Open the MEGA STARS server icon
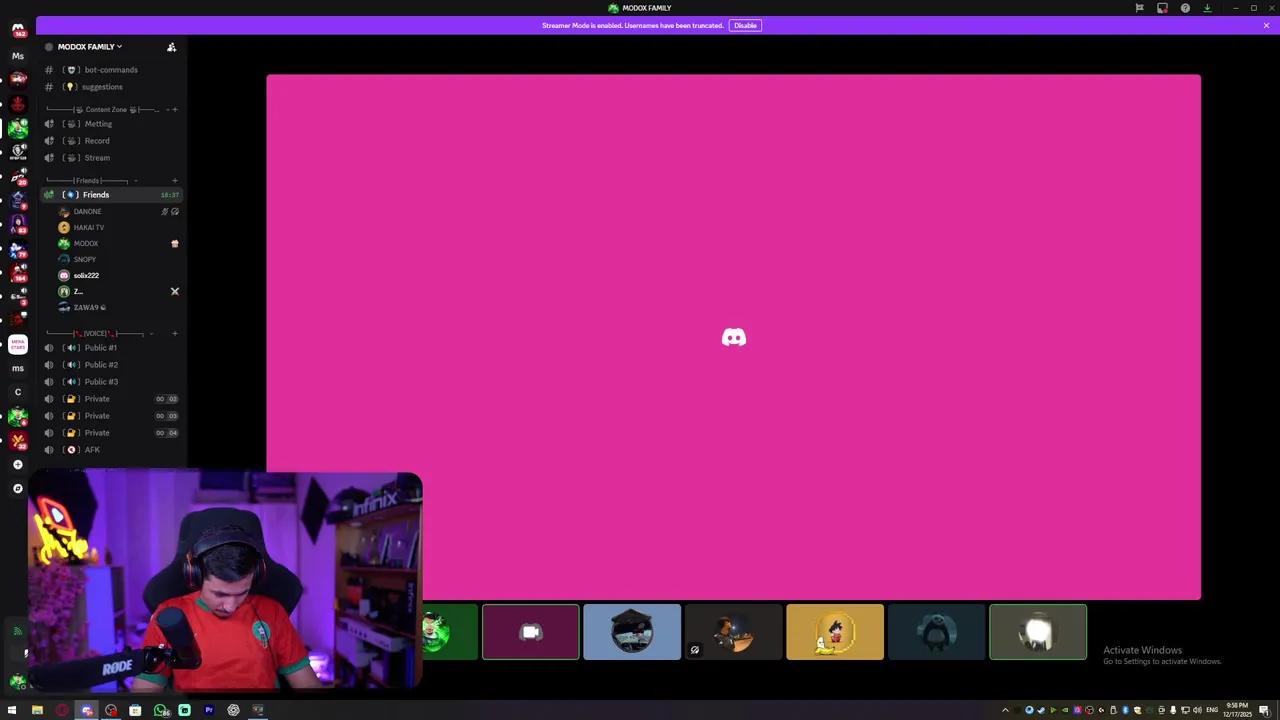The width and height of the screenshot is (1280, 720). coord(17,345)
